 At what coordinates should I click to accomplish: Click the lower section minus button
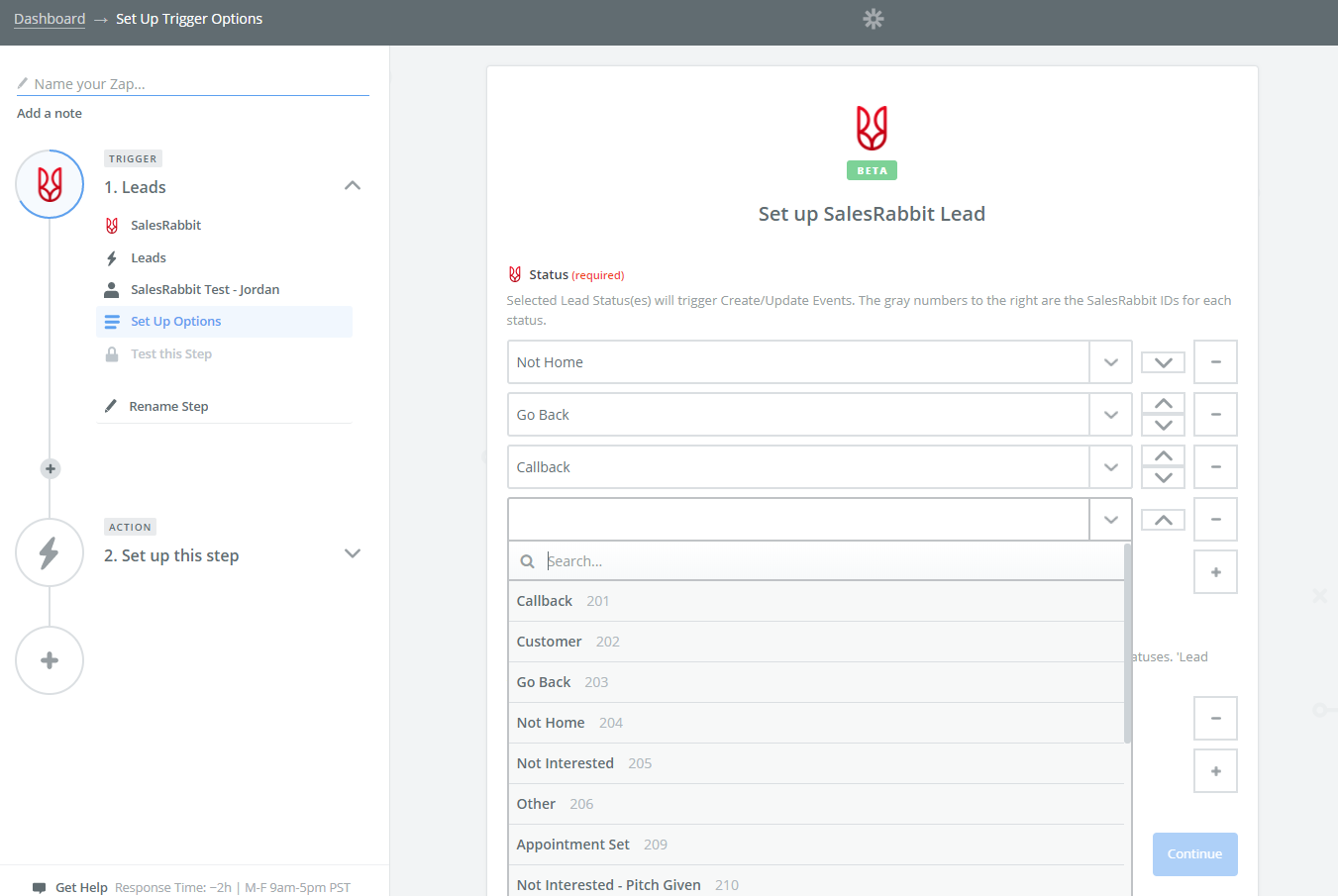1215,718
